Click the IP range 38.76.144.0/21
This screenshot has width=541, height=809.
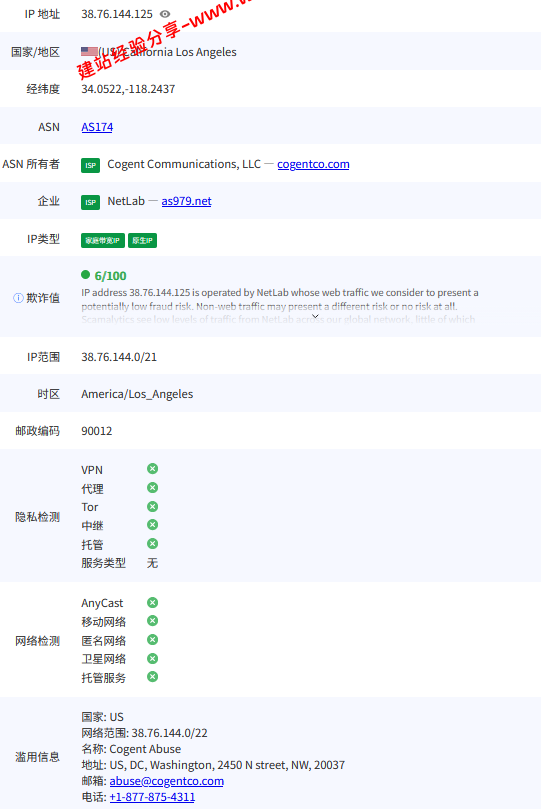[x=119, y=357]
